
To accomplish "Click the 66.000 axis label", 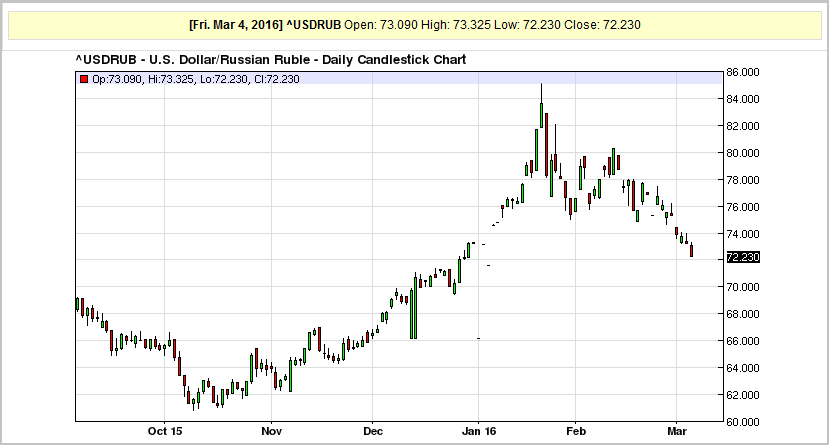I will 743,341.
